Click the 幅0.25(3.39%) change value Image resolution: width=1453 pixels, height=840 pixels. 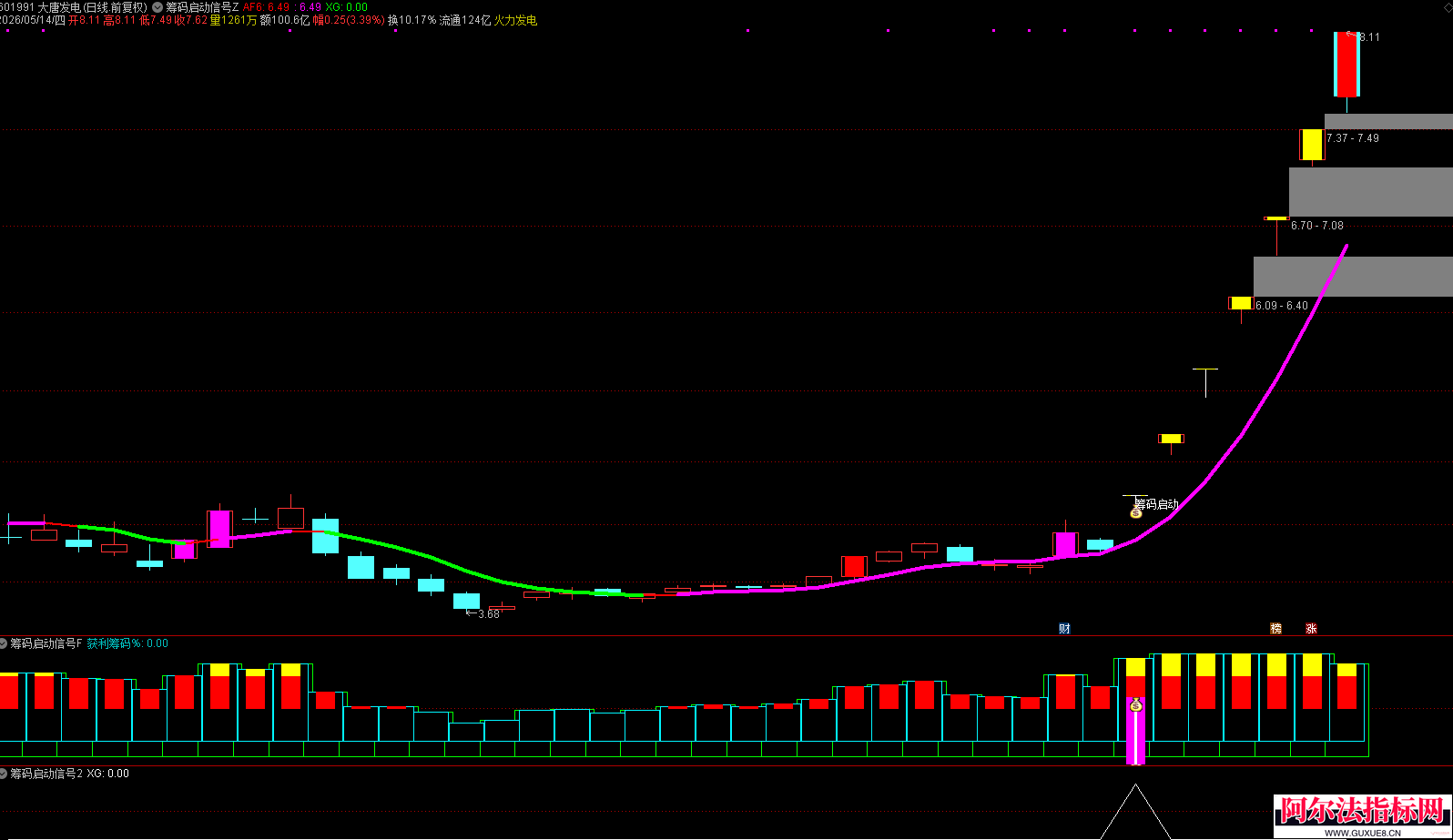coord(349,20)
